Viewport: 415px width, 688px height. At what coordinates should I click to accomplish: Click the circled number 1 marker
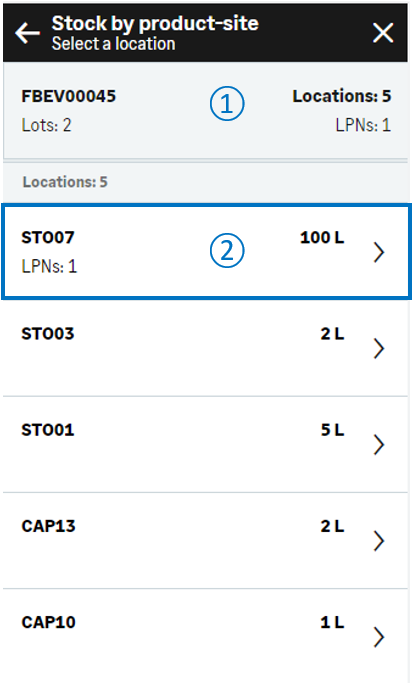[227, 104]
